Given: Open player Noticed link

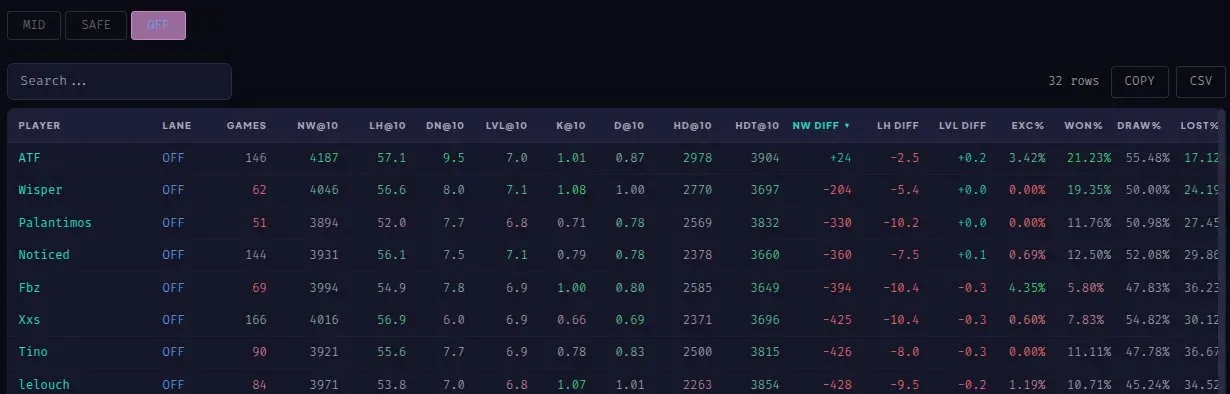Looking at the screenshot, I should coord(44,255).
